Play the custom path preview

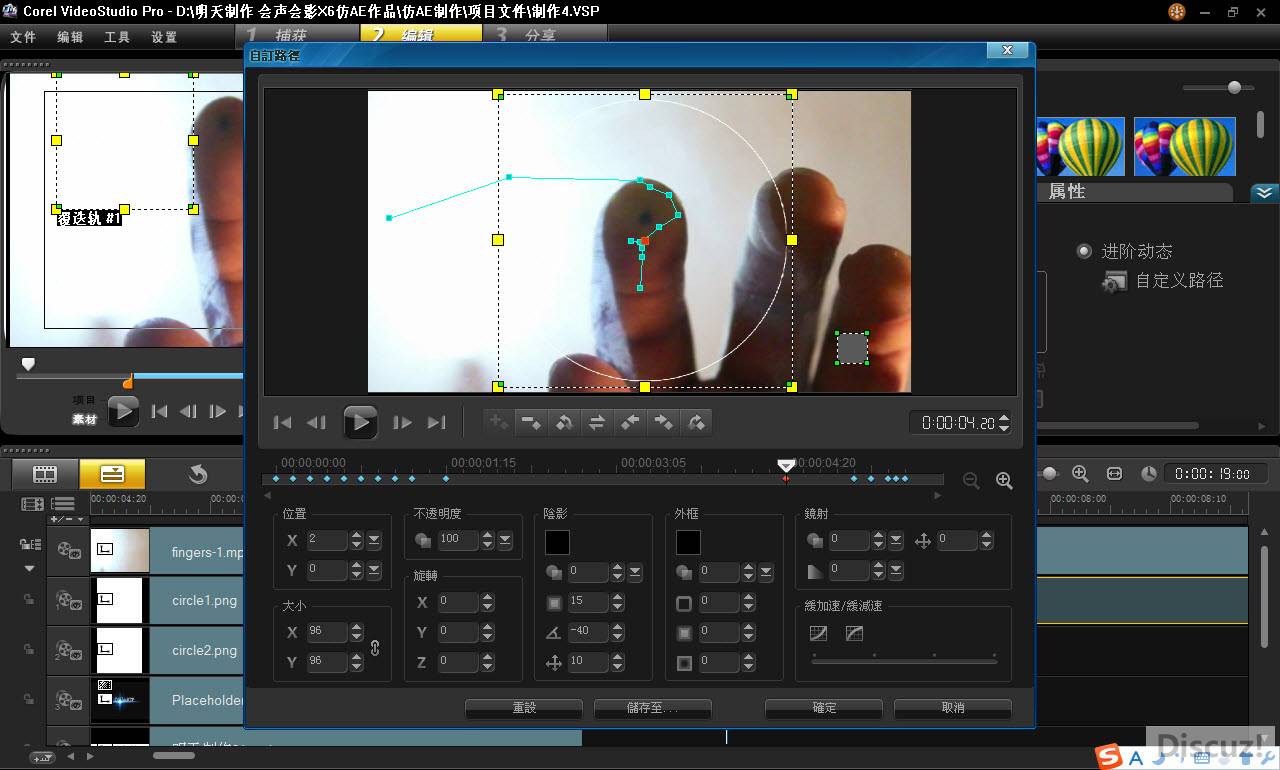point(360,422)
